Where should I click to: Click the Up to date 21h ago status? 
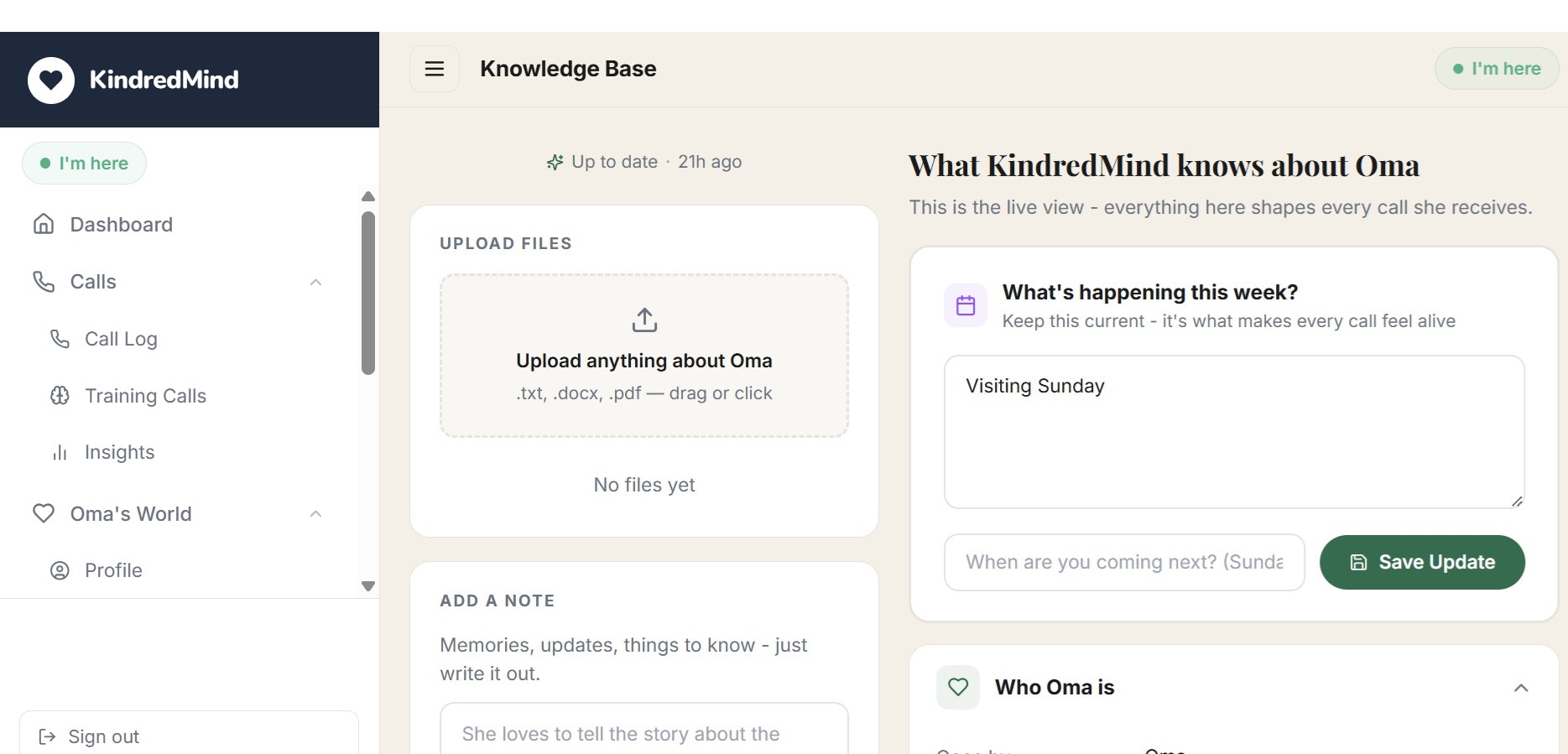[x=643, y=162]
